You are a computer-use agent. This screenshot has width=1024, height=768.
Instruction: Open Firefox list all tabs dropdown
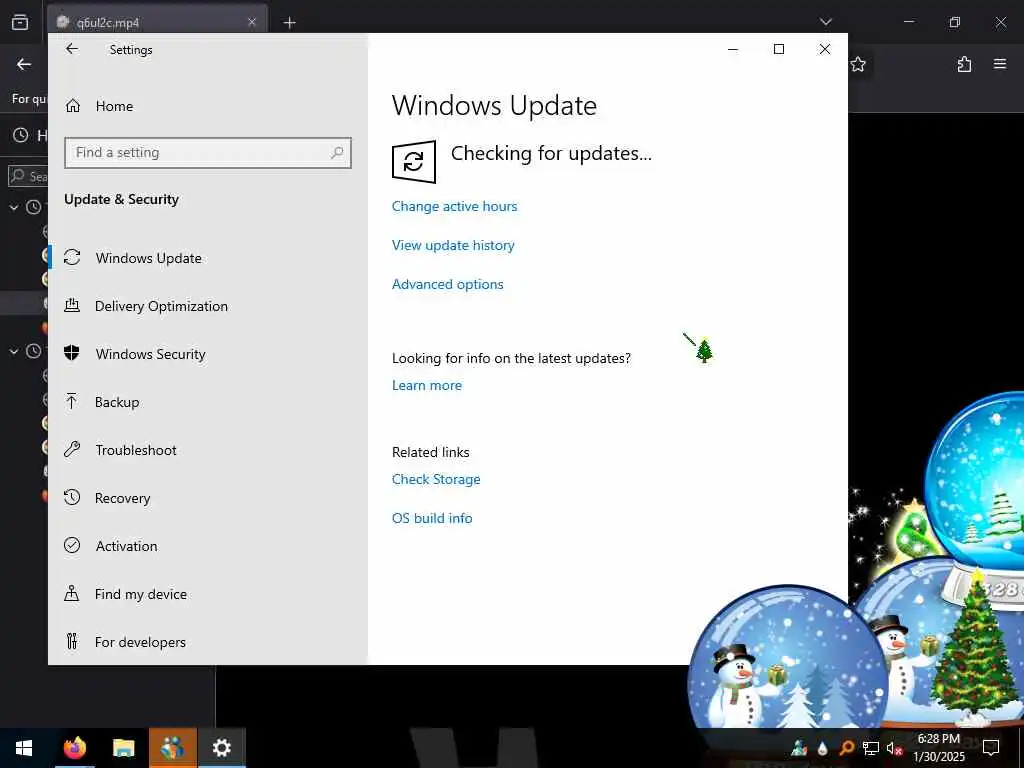tap(825, 22)
